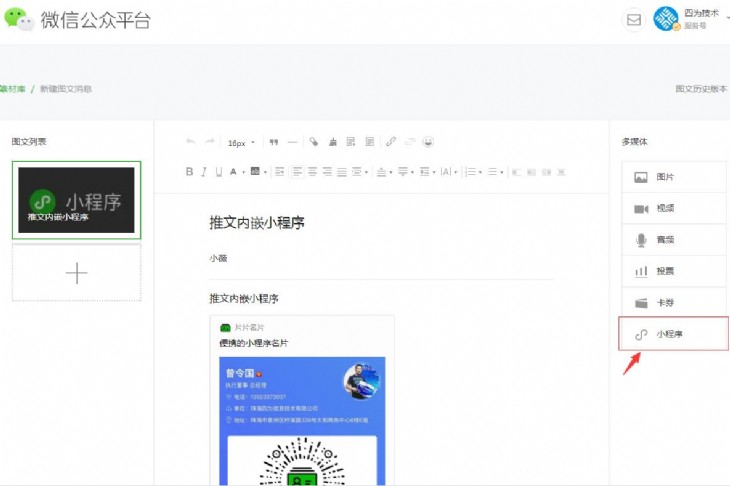Justify text on both sides
The height and width of the screenshot is (486, 730).
click(342, 172)
